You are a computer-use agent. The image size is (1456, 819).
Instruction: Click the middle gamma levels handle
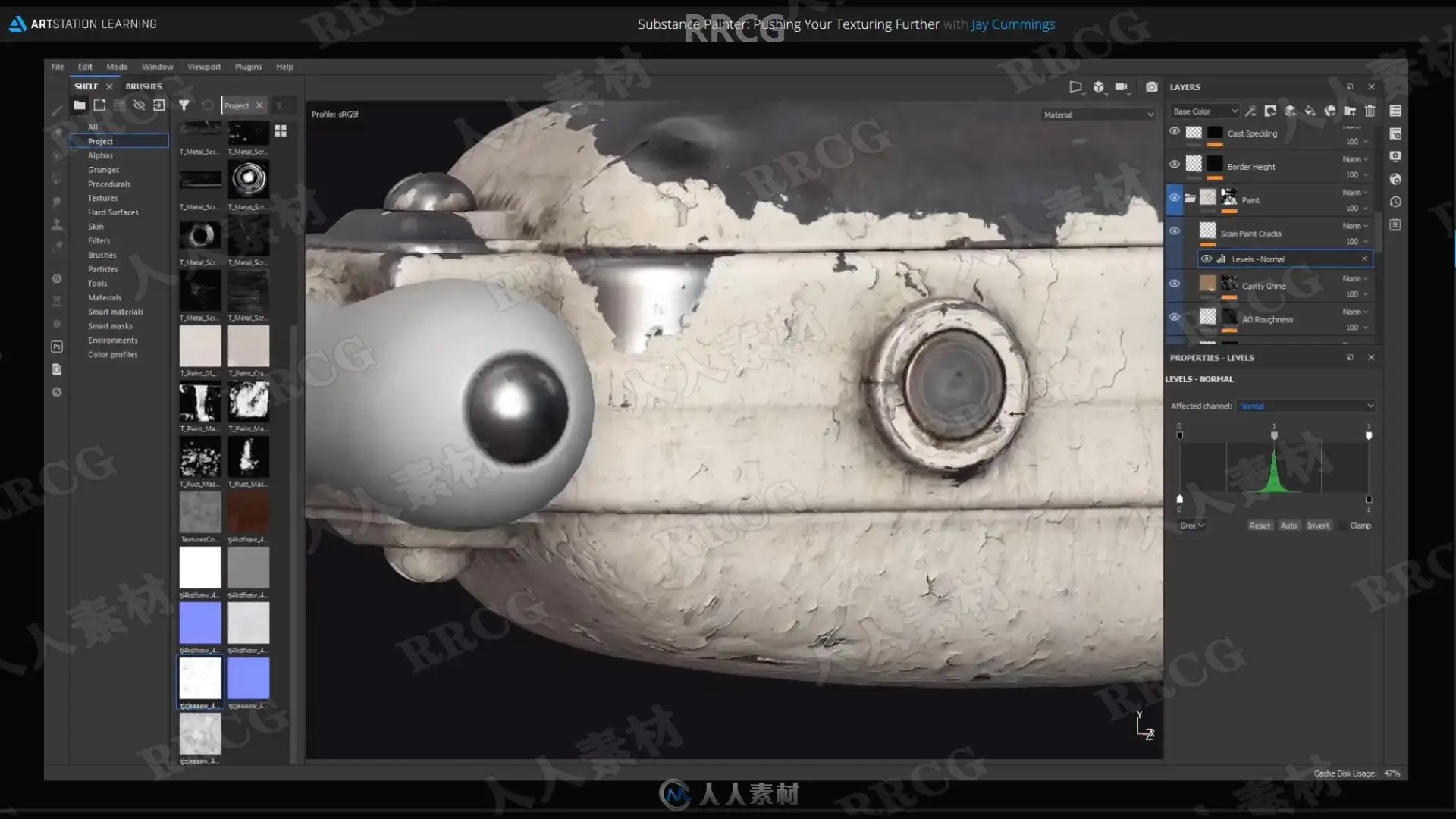coord(1274,435)
